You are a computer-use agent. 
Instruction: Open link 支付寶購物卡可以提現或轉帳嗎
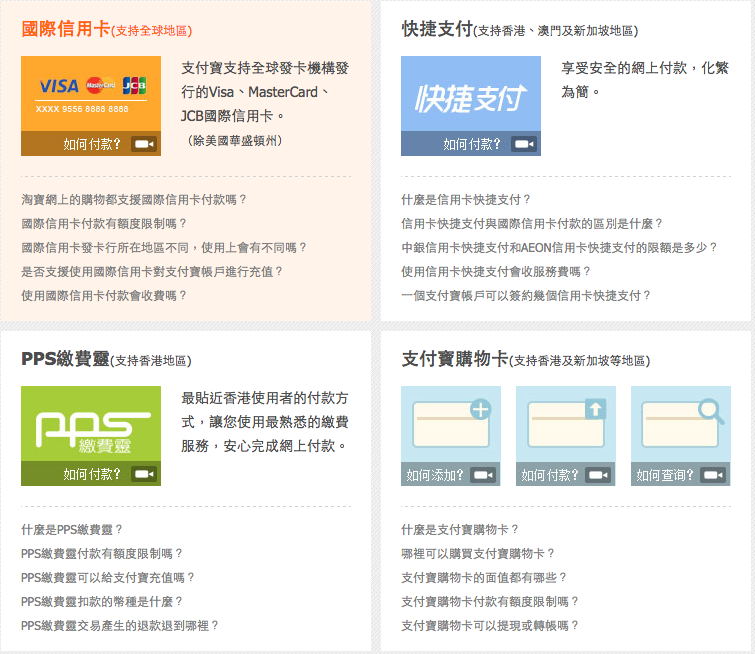[x=490, y=626]
